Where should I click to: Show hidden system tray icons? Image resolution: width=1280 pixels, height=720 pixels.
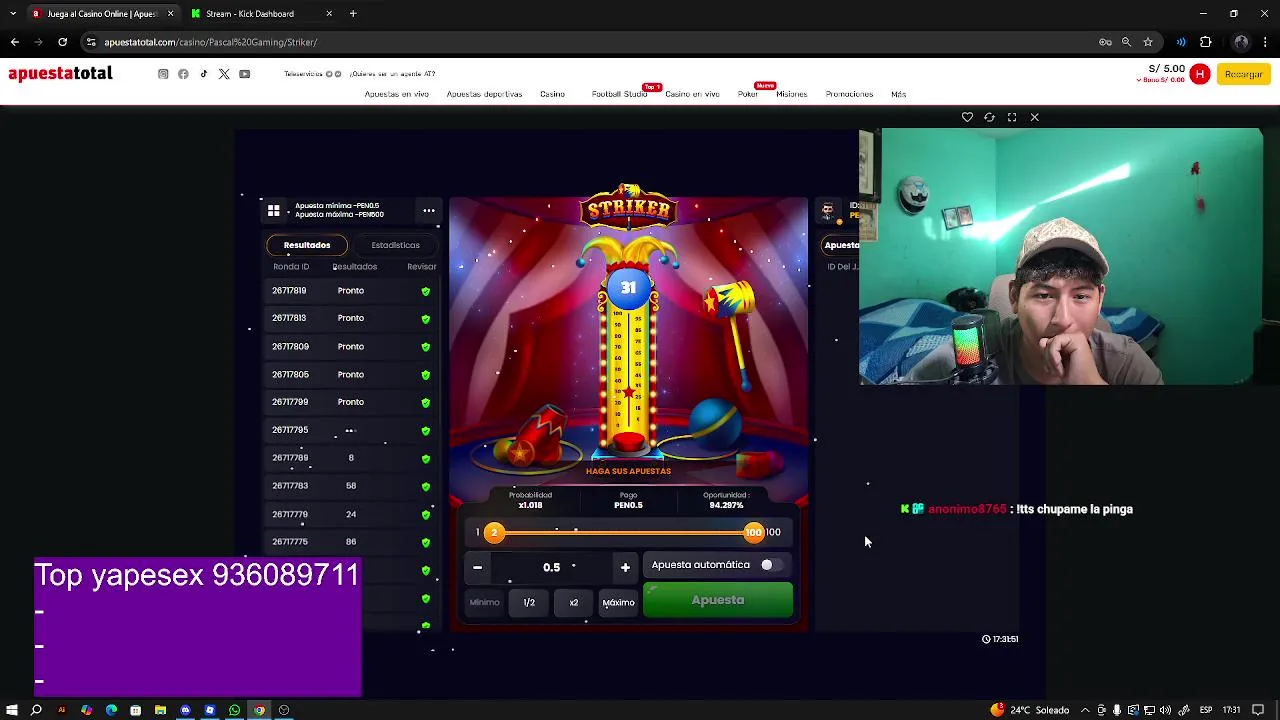[1085, 710]
